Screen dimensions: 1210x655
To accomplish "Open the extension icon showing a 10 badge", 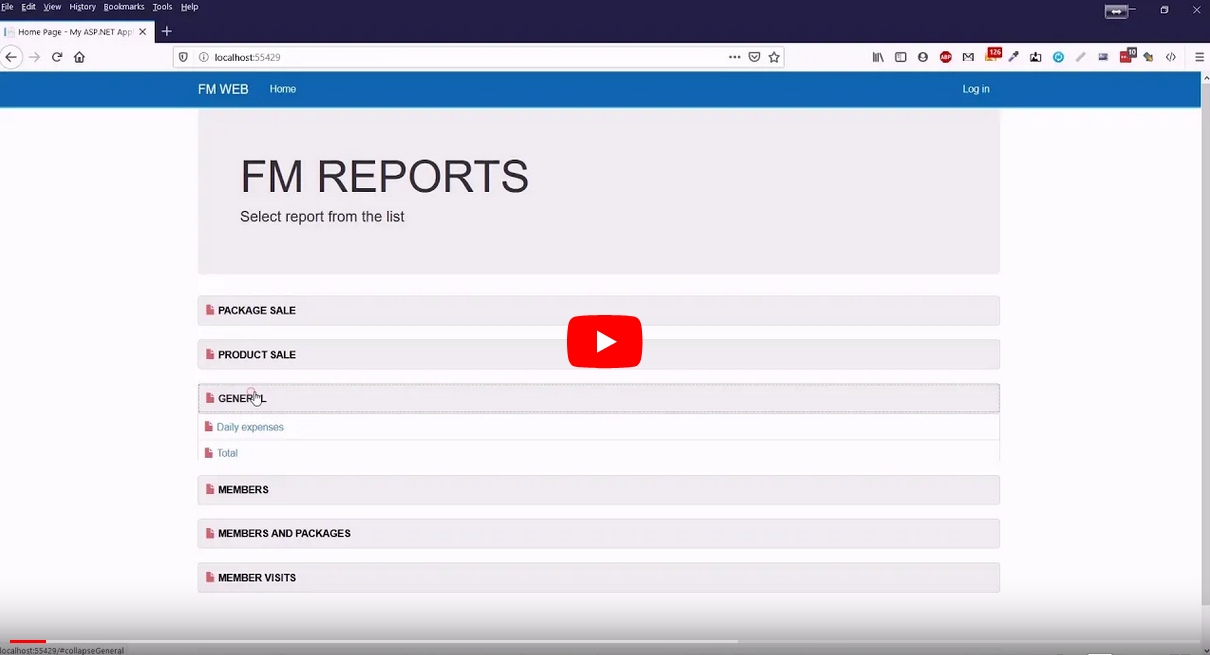I will click(x=1127, y=57).
